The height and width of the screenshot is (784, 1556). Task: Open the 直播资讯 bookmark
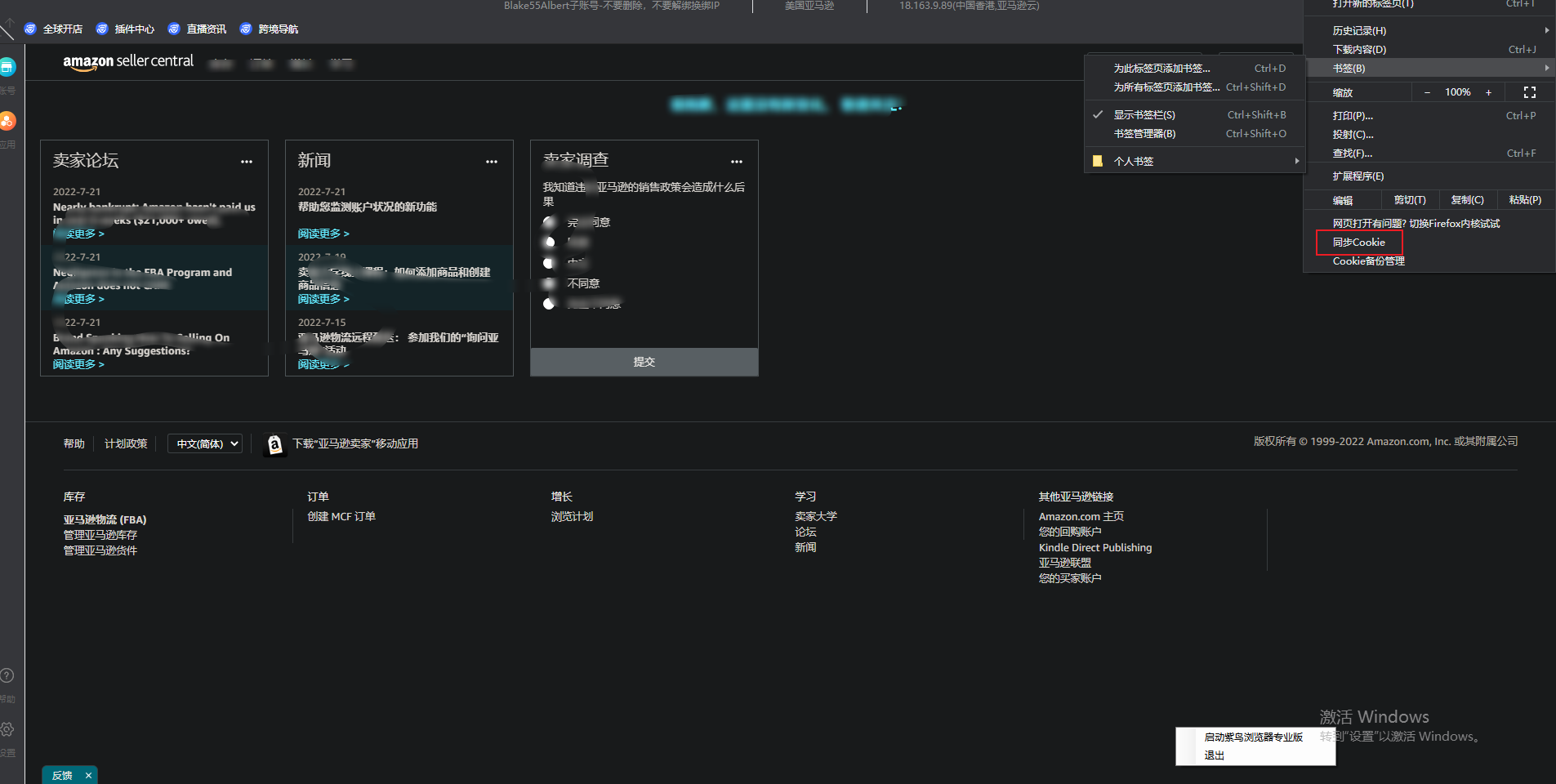click(x=198, y=29)
